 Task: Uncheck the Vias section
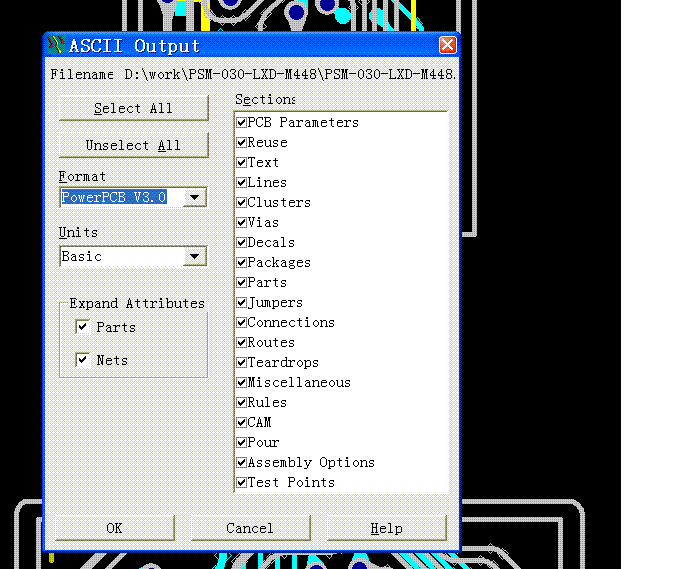(x=242, y=222)
